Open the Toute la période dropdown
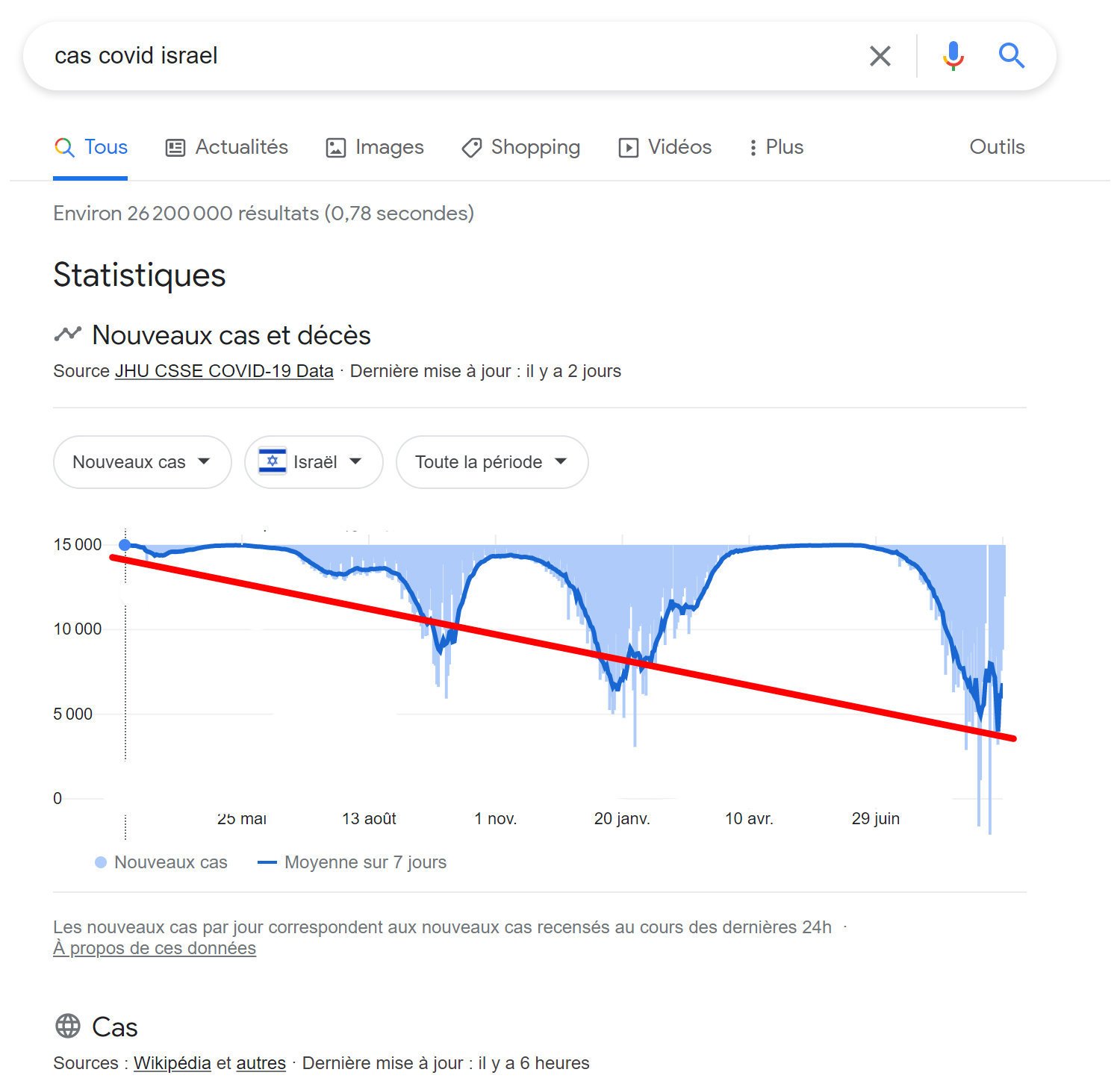1120x1090 pixels. pos(491,462)
